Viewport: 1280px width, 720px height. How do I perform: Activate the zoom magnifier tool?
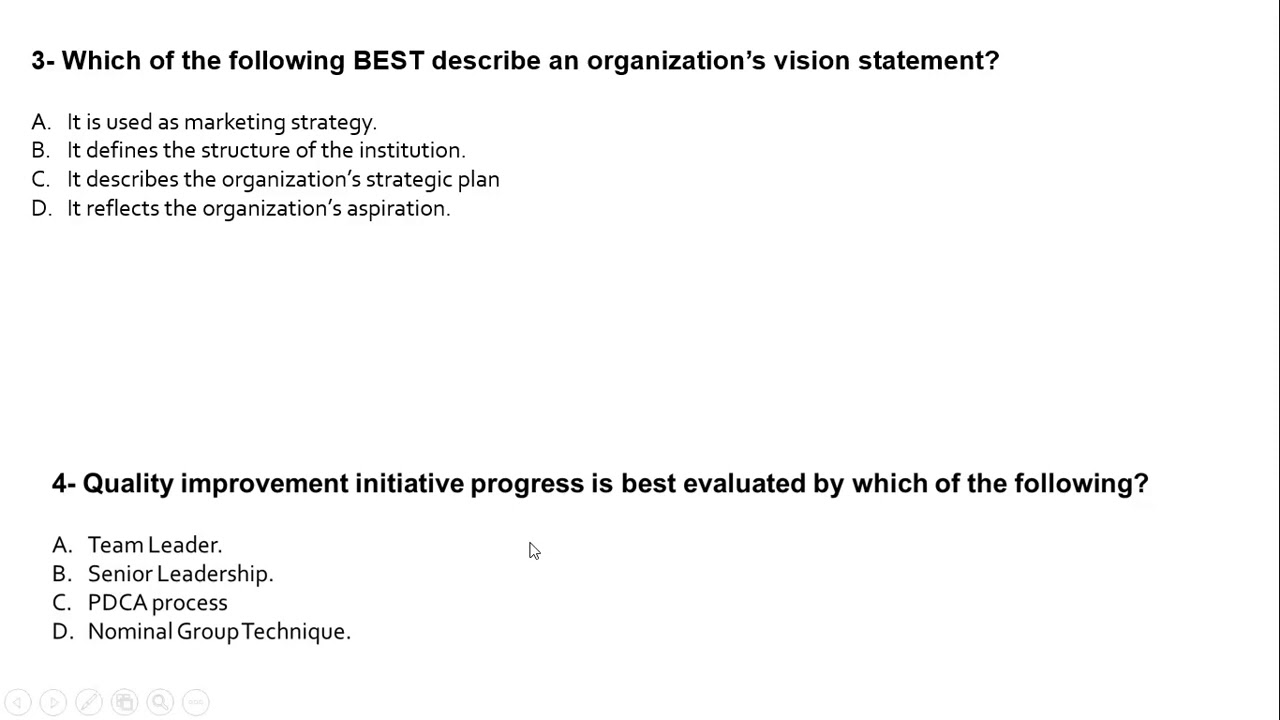click(160, 702)
